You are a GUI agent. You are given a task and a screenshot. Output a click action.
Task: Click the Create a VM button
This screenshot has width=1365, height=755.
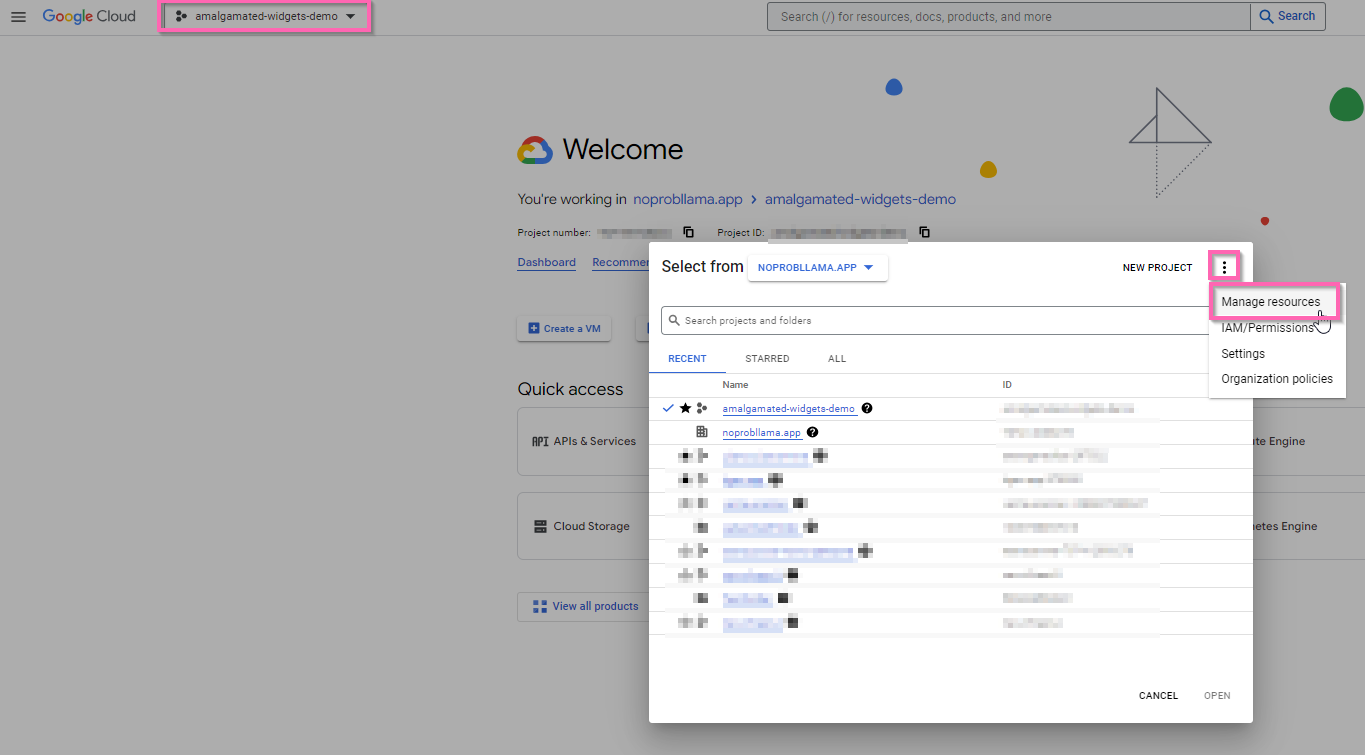tap(564, 328)
